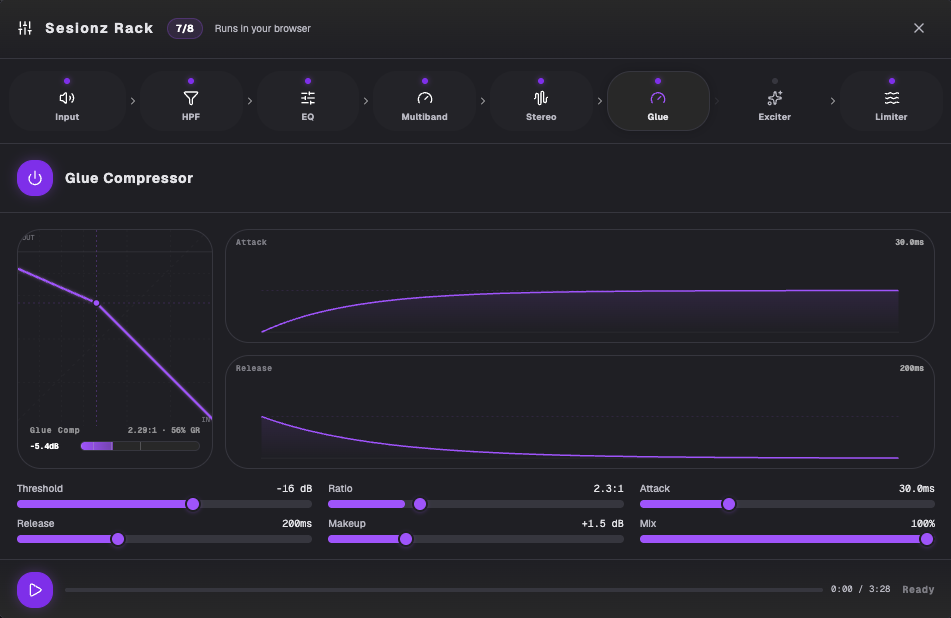Viewport: 951px width, 618px height.
Task: Click the "-5.4dB" gain reduction readout
Action: (44, 446)
